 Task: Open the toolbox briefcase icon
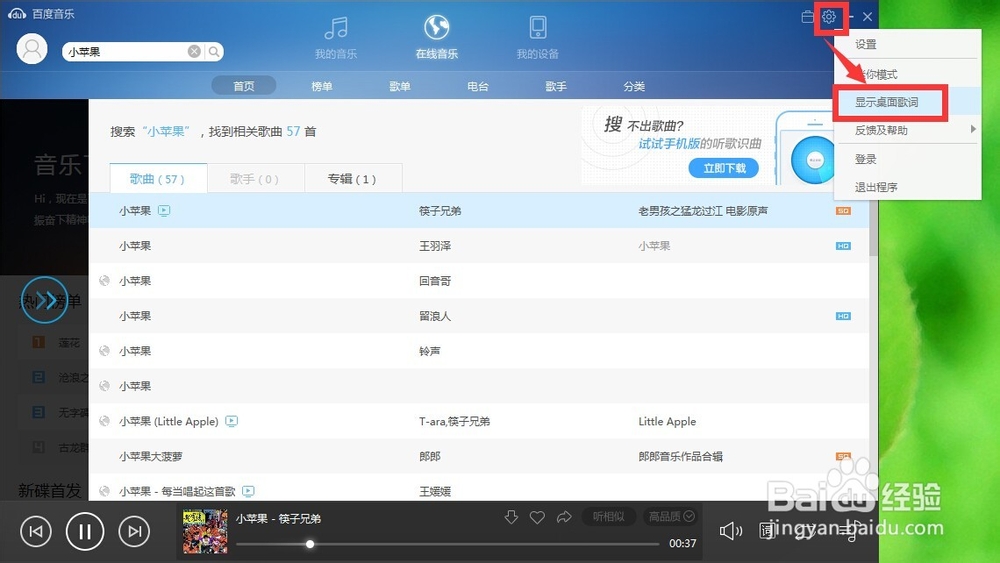[807, 17]
